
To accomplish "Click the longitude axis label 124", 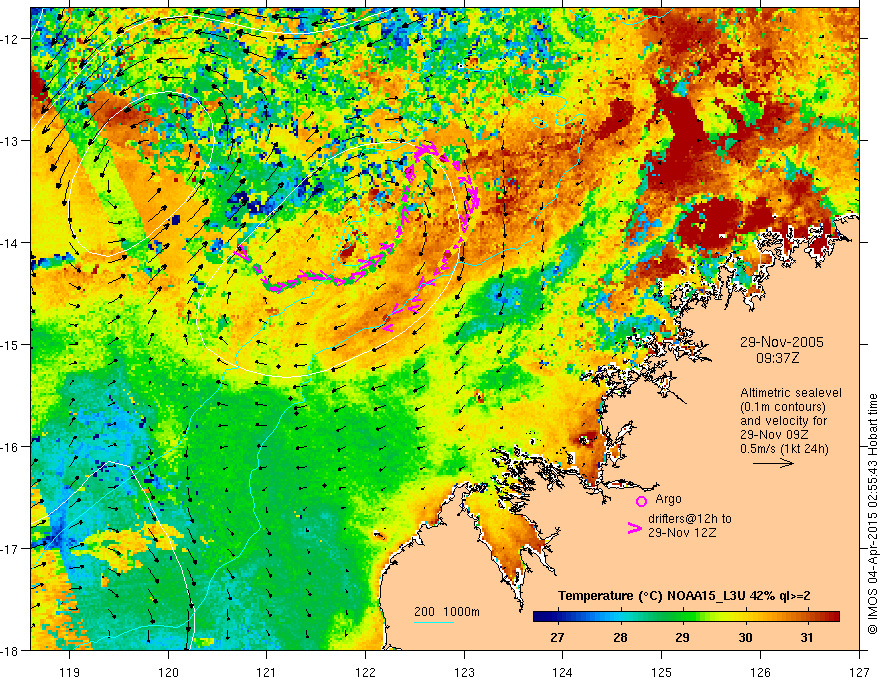I will [x=563, y=672].
